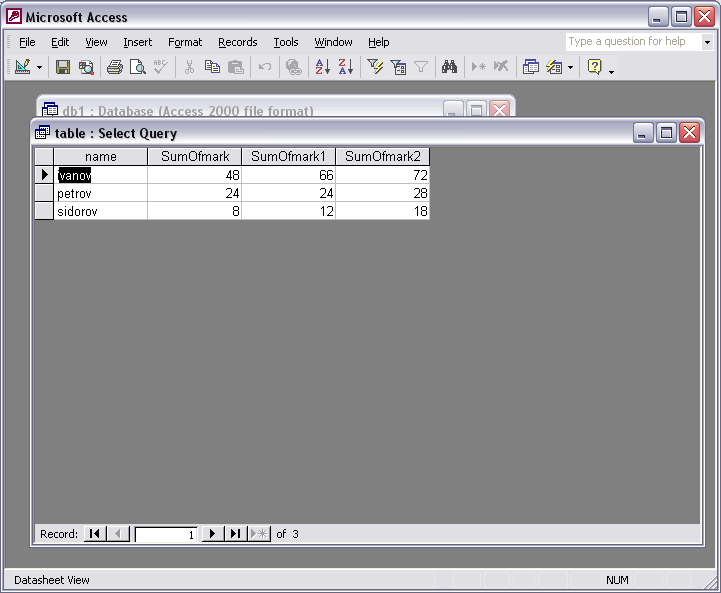Viewport: 721px width, 593px height.
Task: Click the Database Window icon
Action: point(531,67)
